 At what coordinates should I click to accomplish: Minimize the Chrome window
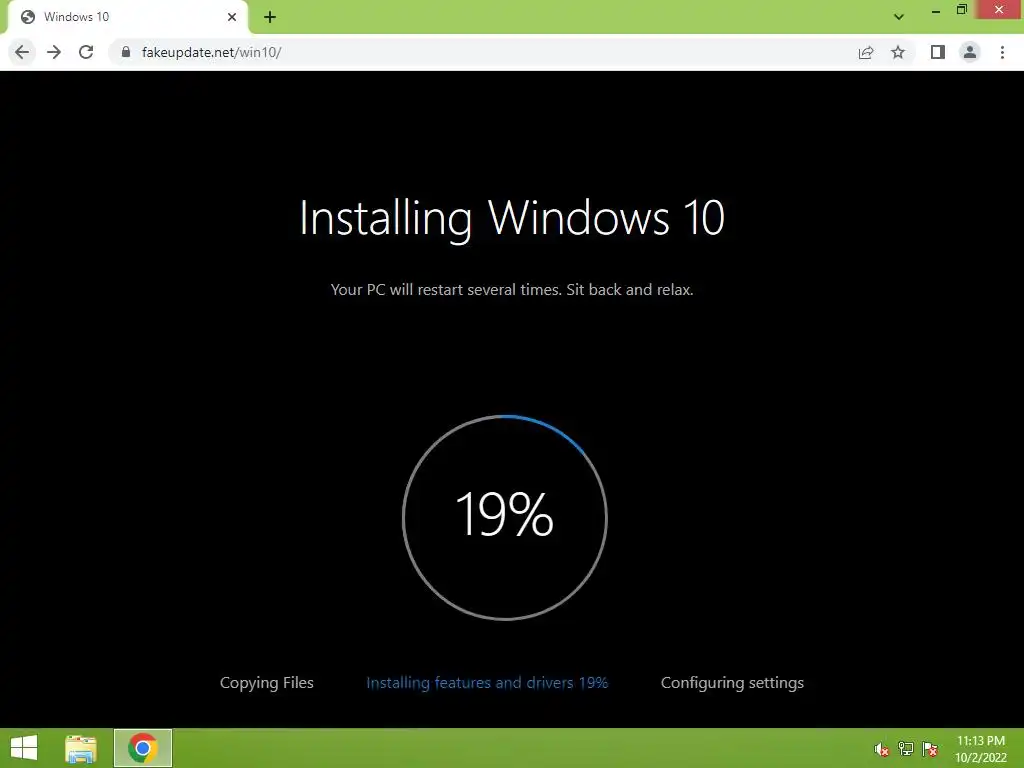coord(936,10)
